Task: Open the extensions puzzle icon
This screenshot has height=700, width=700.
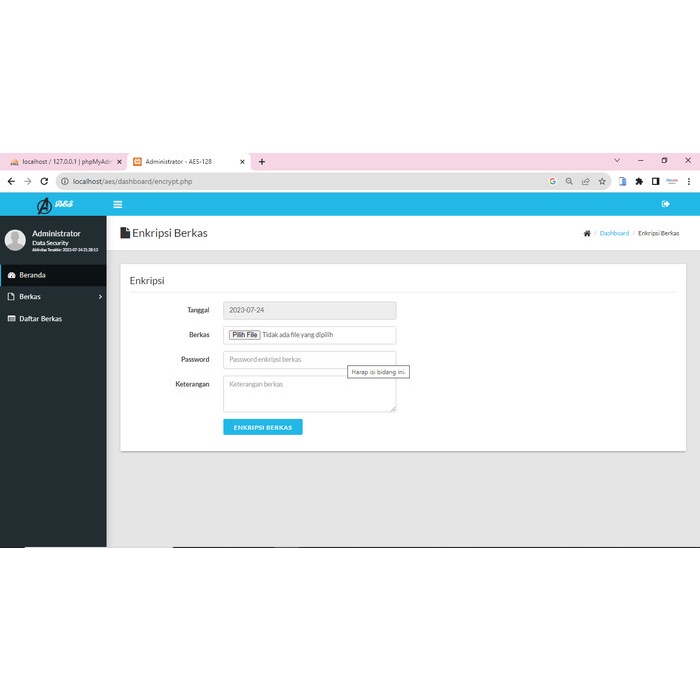Action: pyautogui.click(x=639, y=181)
